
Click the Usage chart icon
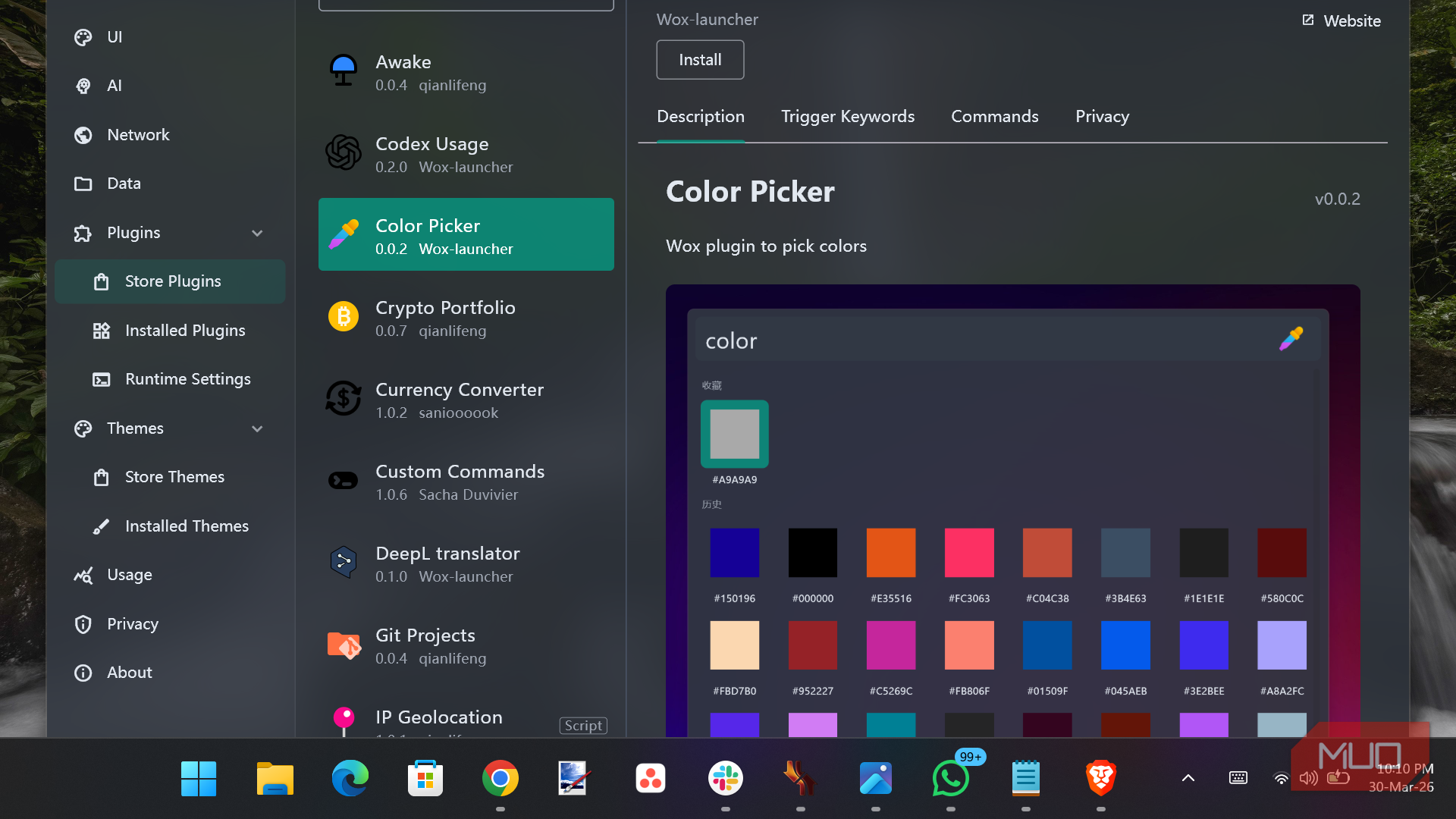[83, 575]
